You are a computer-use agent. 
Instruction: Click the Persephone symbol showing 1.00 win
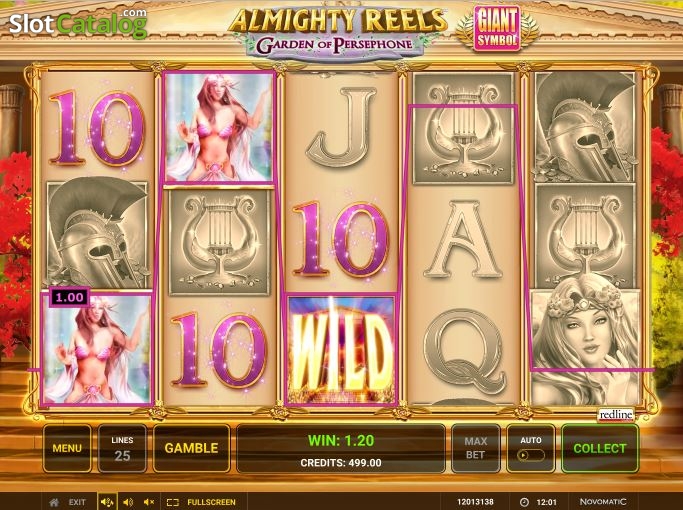click(97, 348)
